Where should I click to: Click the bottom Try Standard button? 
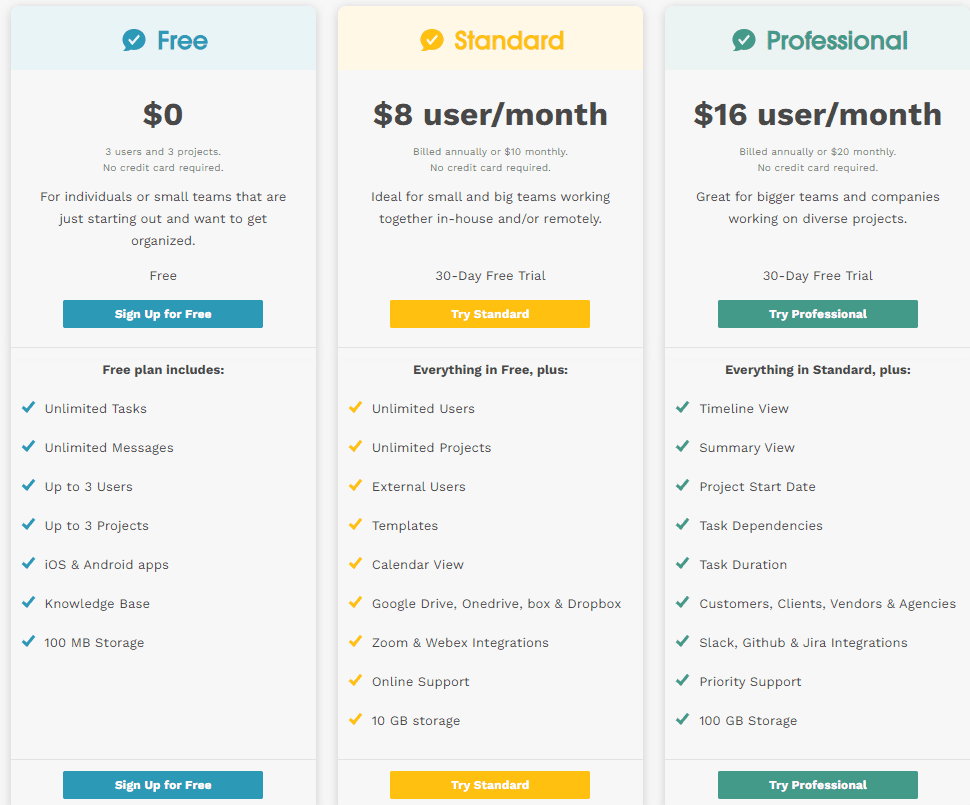490,785
